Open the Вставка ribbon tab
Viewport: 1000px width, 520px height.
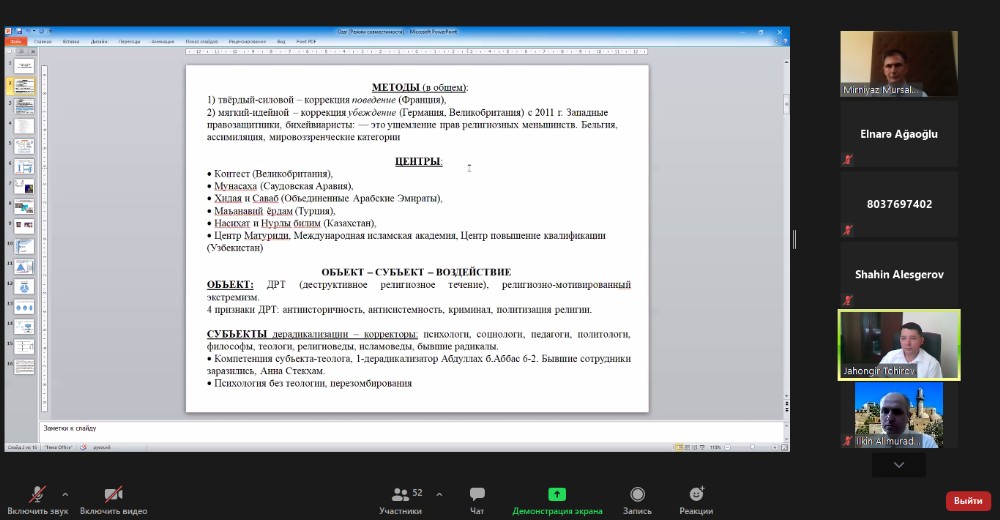coord(71,41)
